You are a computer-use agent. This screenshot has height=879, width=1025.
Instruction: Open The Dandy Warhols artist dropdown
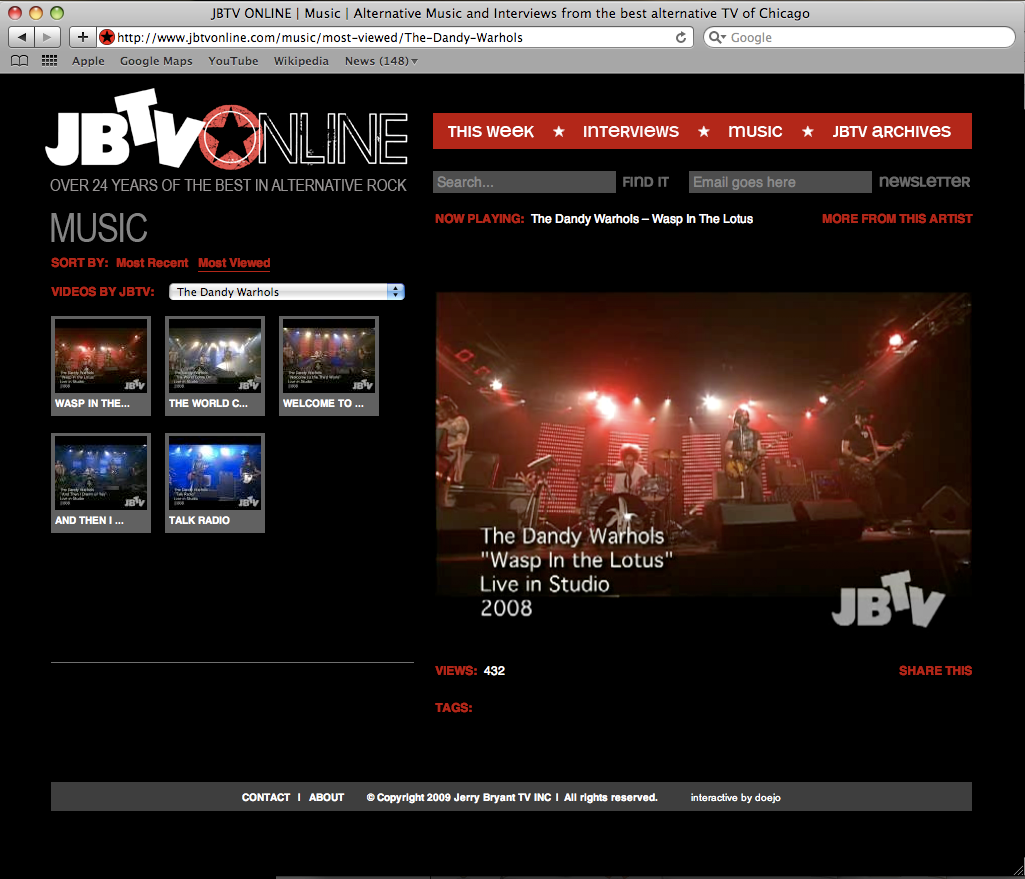286,291
